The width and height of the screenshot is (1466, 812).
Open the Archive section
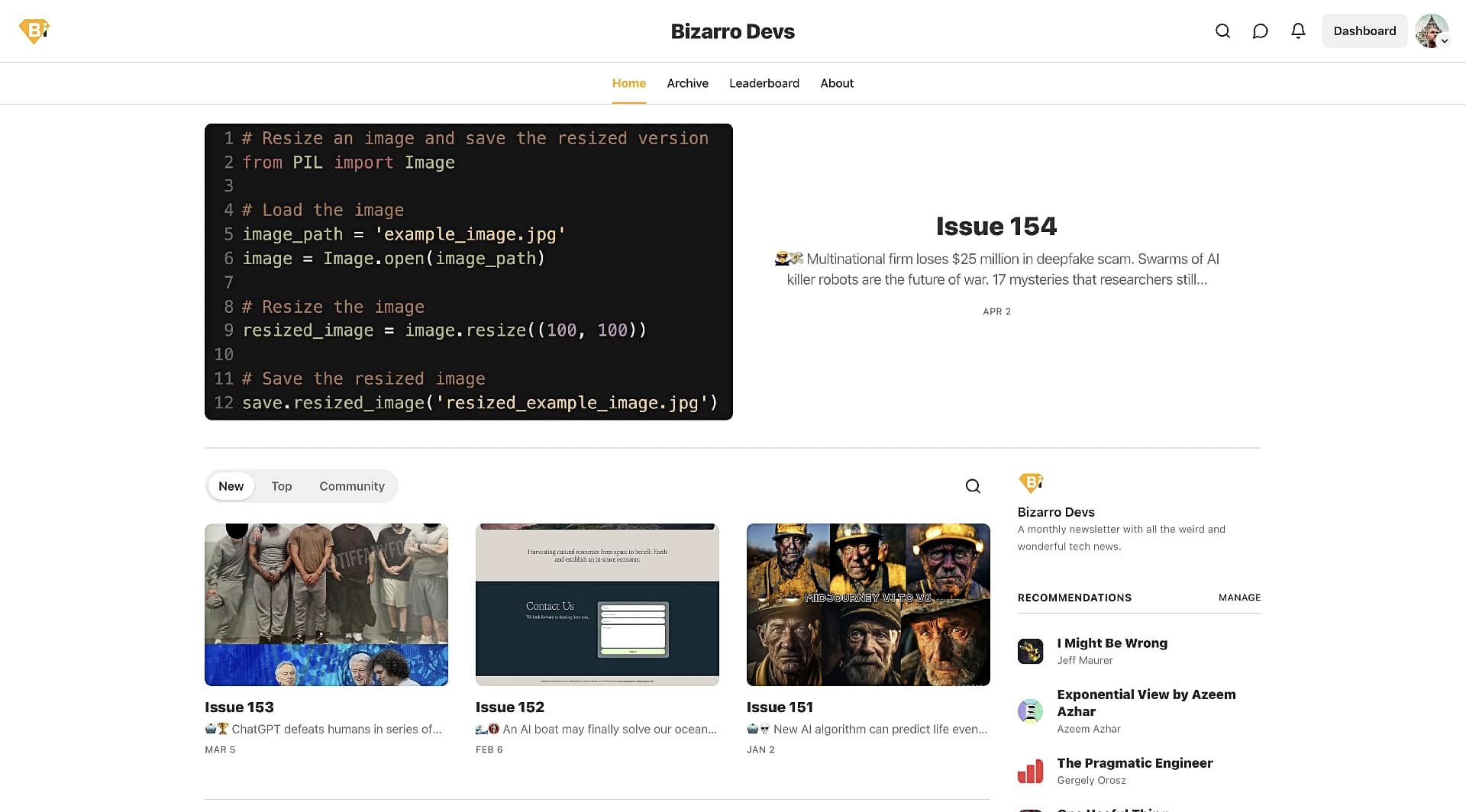687,83
